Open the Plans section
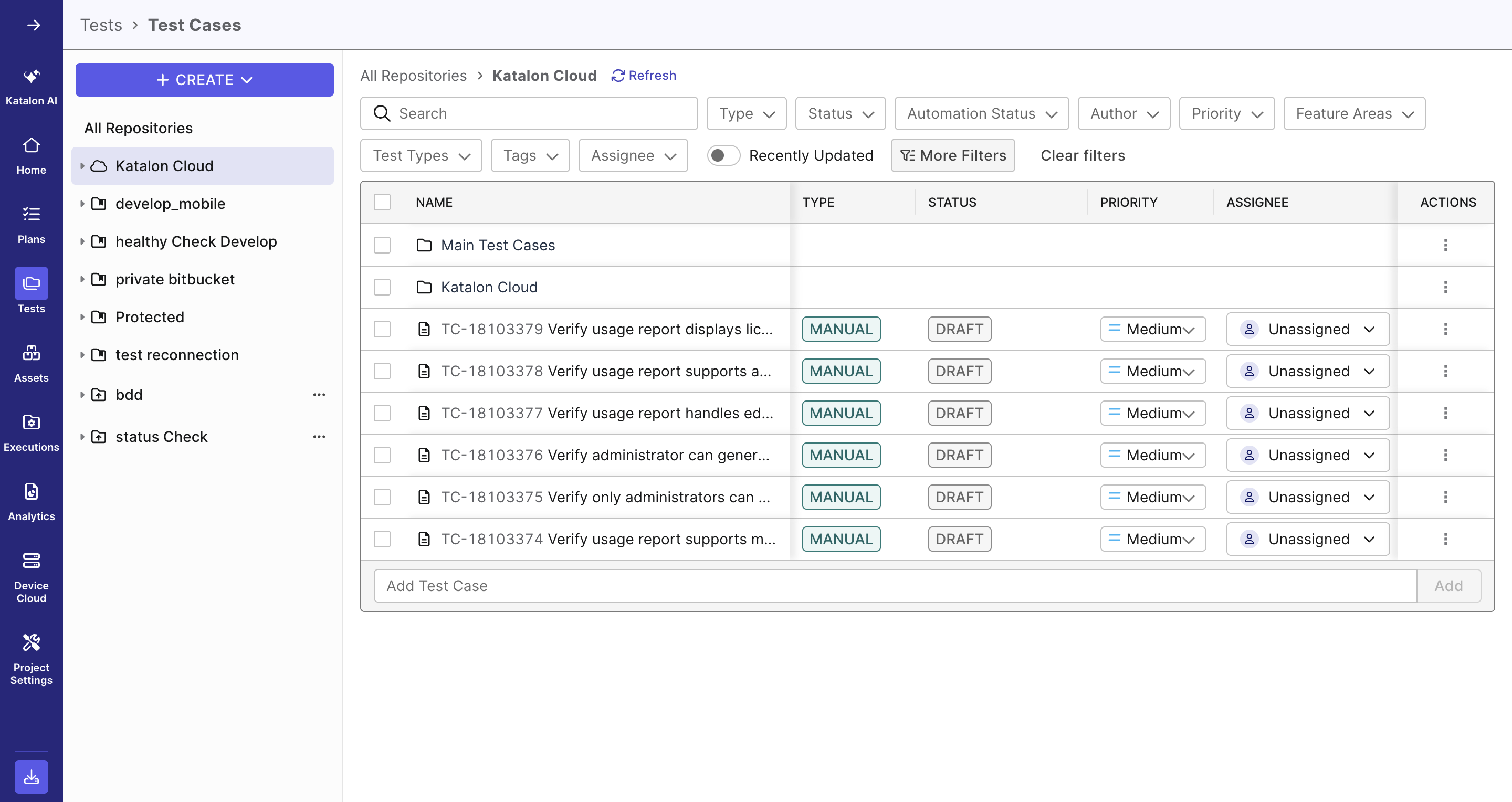The image size is (1512, 802). [x=31, y=225]
